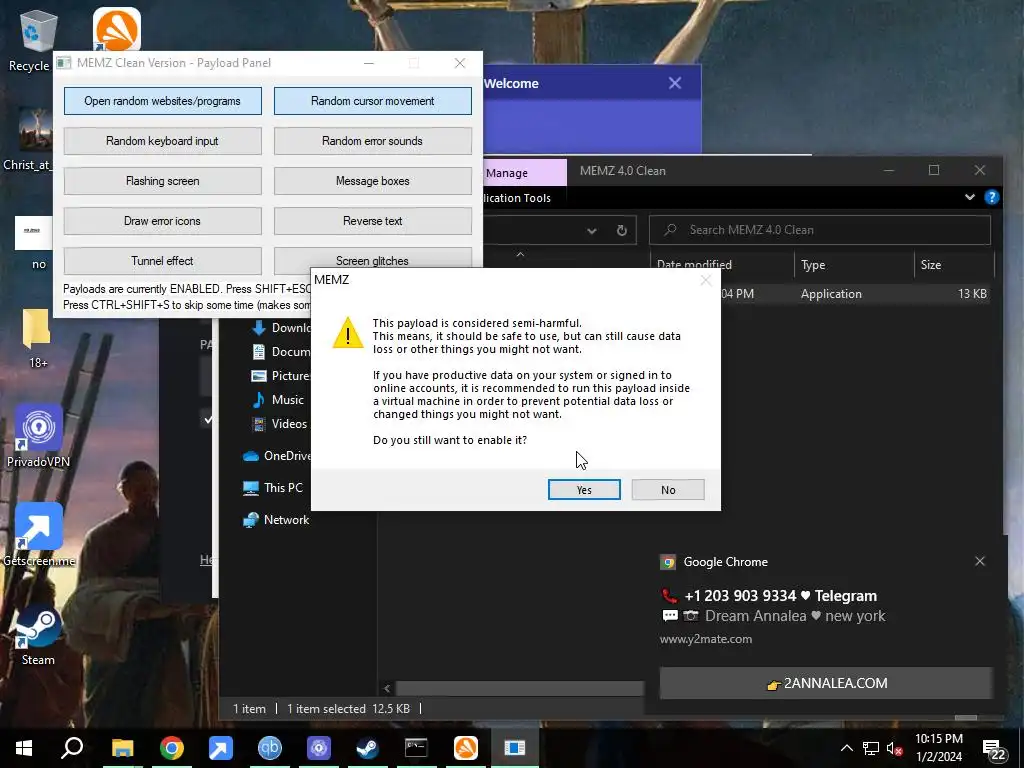Open qBittorrent from the taskbar

point(270,748)
